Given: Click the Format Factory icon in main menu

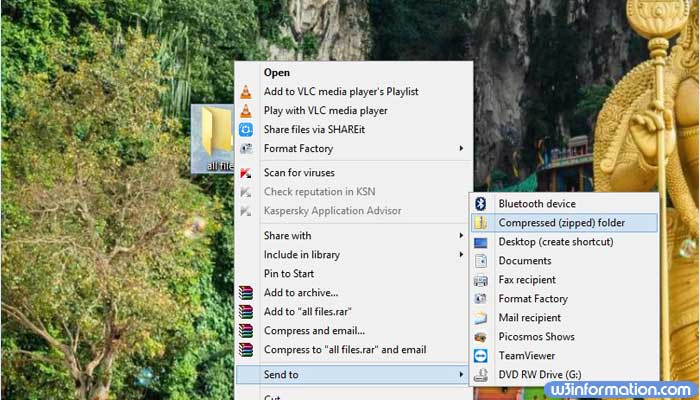Looking at the screenshot, I should [246, 149].
